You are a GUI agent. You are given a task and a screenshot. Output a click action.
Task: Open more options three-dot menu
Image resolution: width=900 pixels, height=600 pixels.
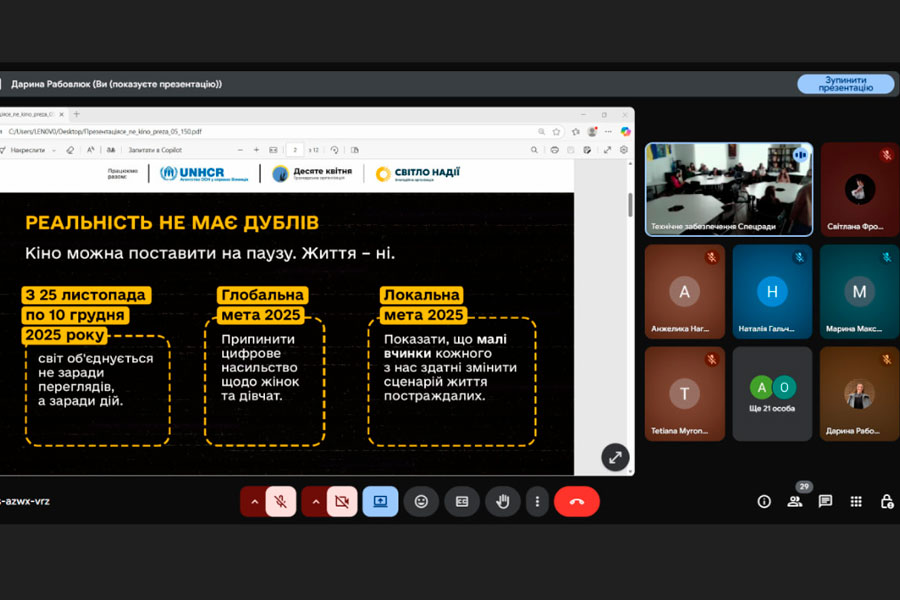point(538,501)
